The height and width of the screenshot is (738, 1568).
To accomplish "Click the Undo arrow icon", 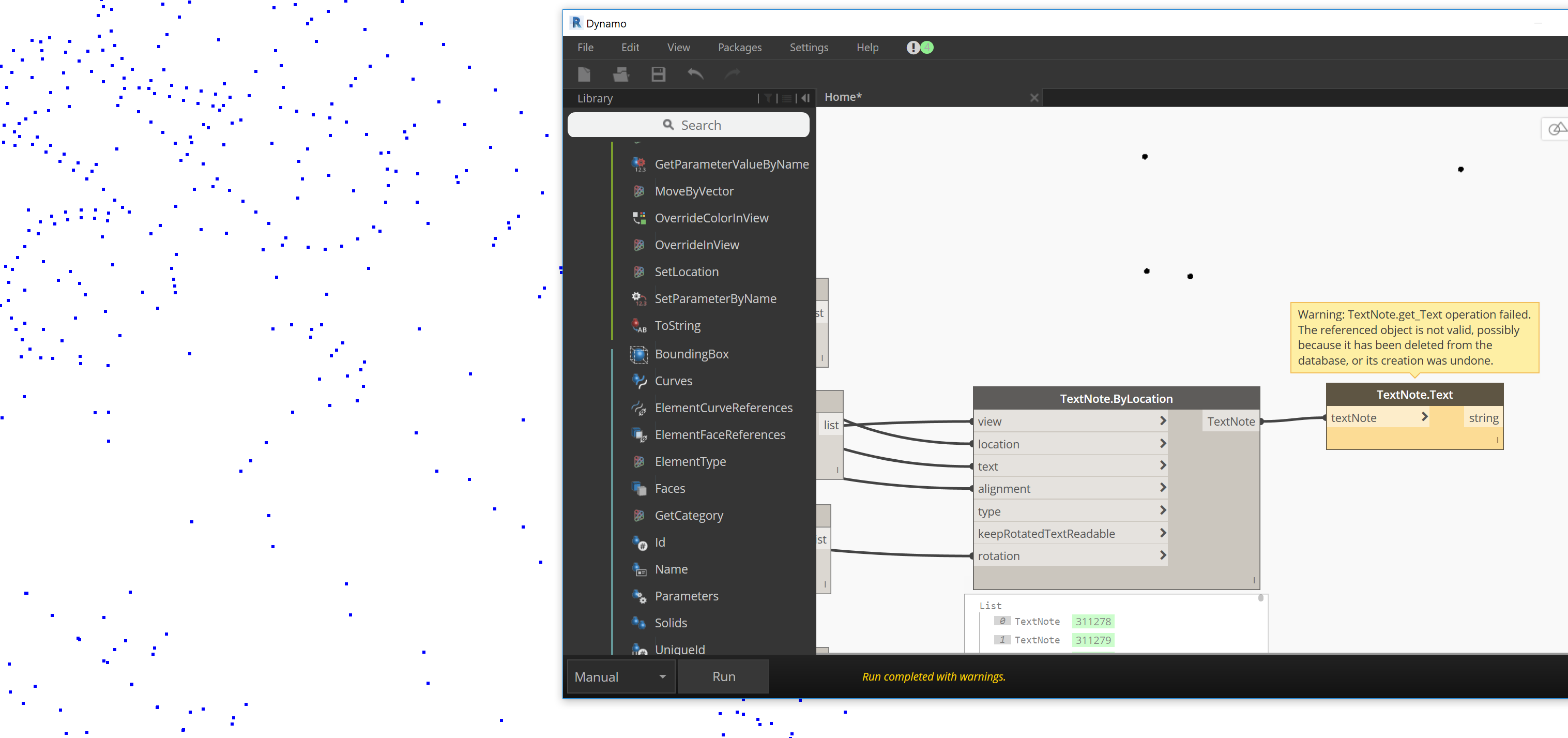I will pyautogui.click(x=695, y=74).
